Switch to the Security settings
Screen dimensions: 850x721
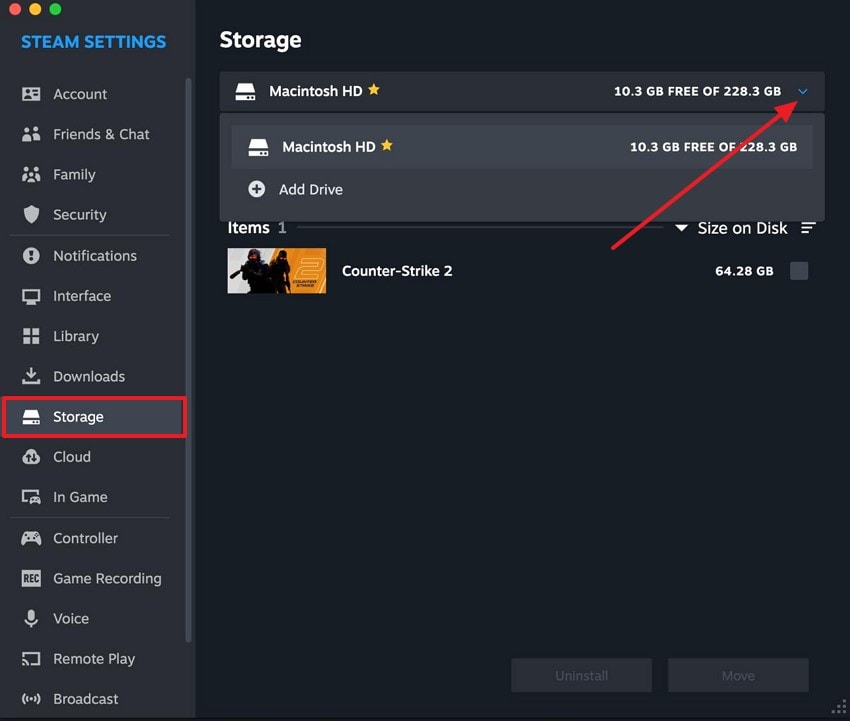click(x=94, y=214)
